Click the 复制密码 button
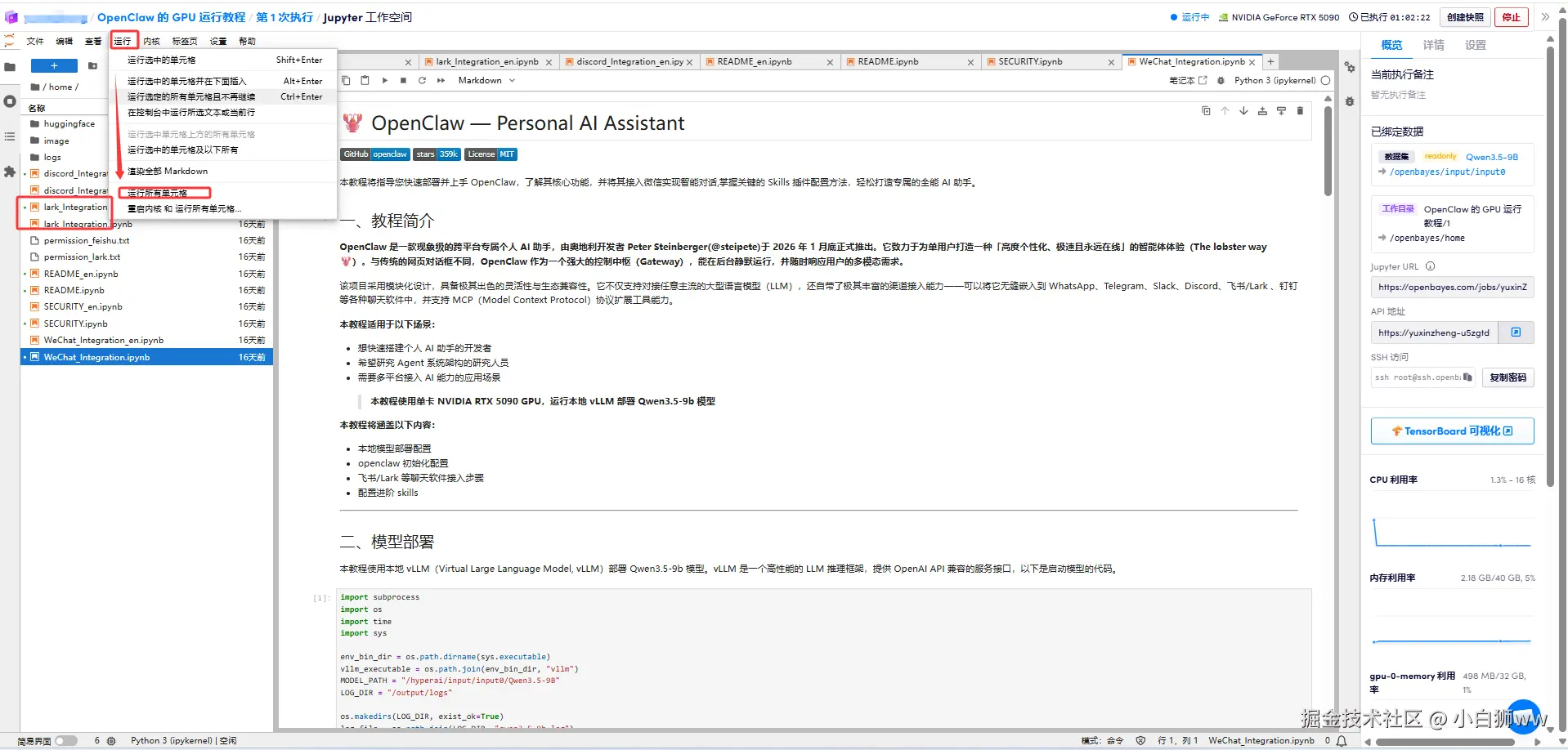This screenshot has height=750, width=1568. click(x=1508, y=377)
